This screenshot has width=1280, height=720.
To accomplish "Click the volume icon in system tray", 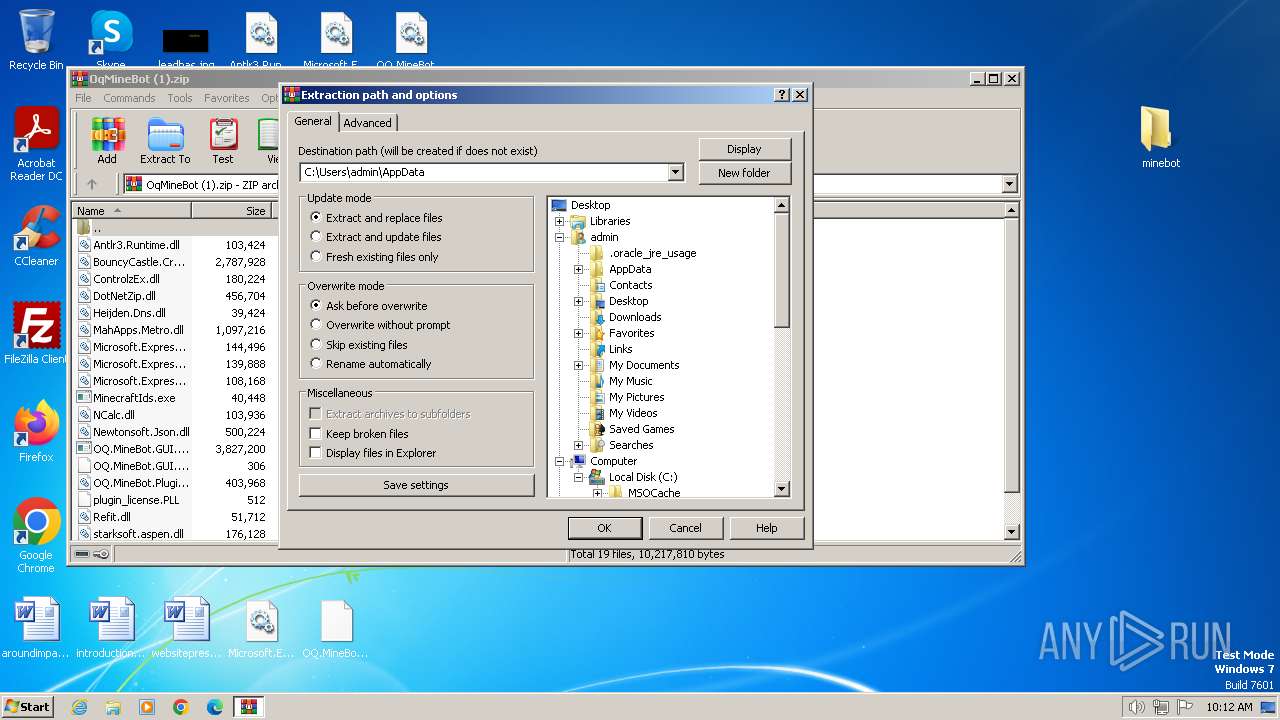I will pyautogui.click(x=1136, y=707).
